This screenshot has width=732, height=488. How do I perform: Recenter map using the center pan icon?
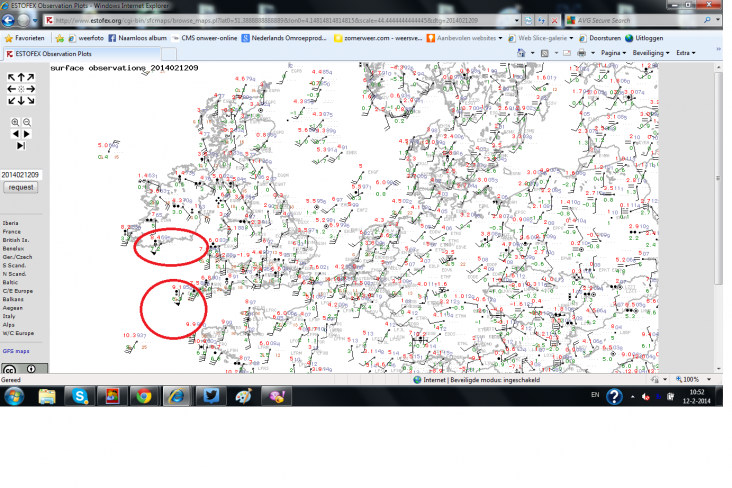(20, 88)
